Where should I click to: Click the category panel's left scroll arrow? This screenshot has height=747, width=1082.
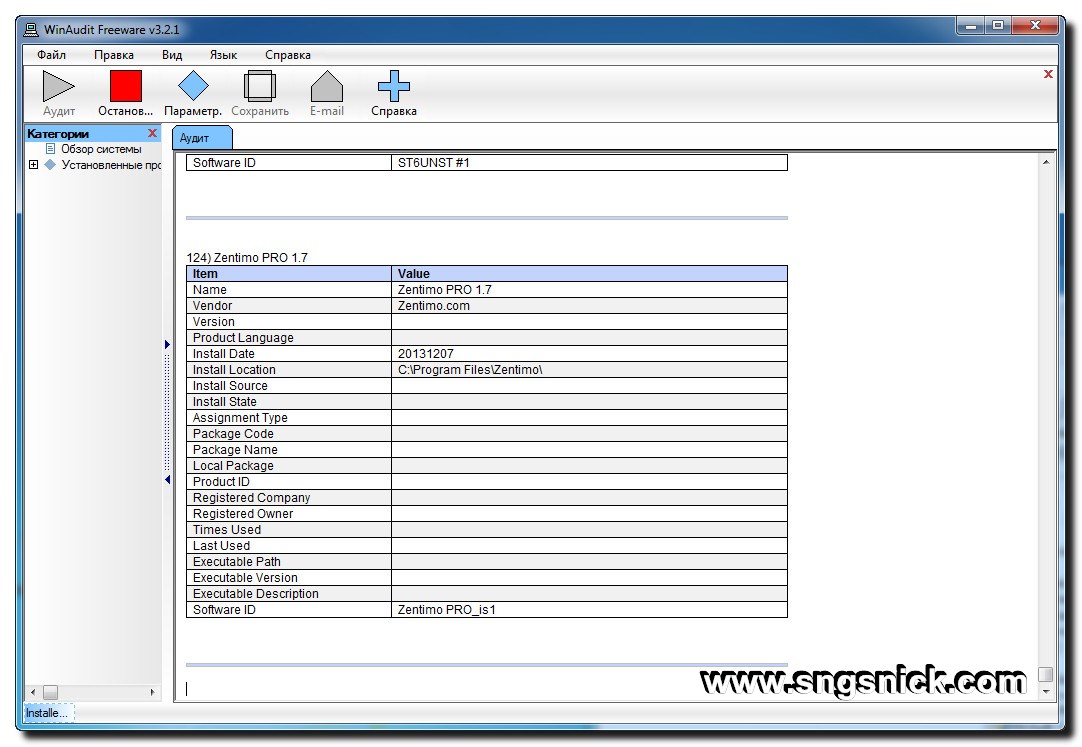[x=32, y=692]
